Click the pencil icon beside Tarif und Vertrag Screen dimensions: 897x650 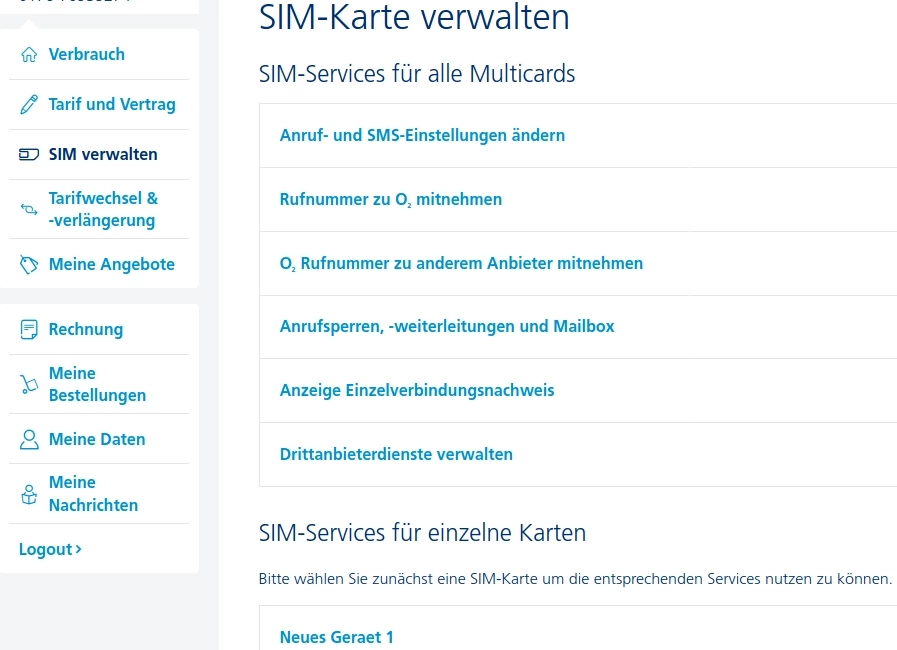pyautogui.click(x=29, y=104)
